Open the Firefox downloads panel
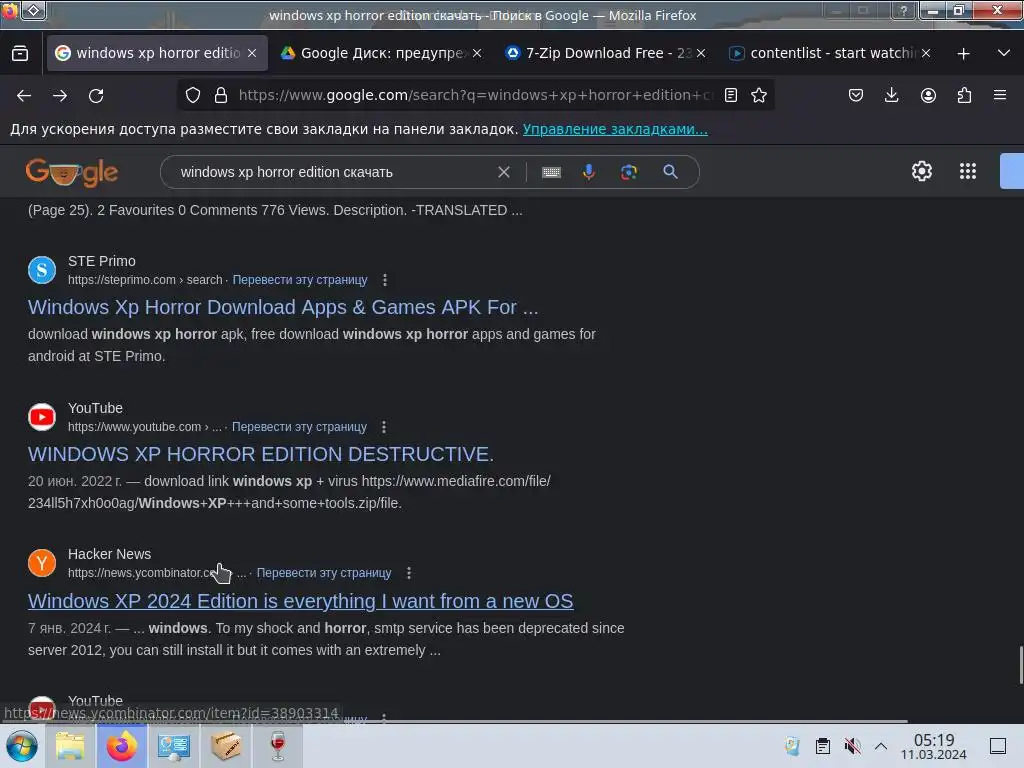This screenshot has width=1024, height=768. 891,95
